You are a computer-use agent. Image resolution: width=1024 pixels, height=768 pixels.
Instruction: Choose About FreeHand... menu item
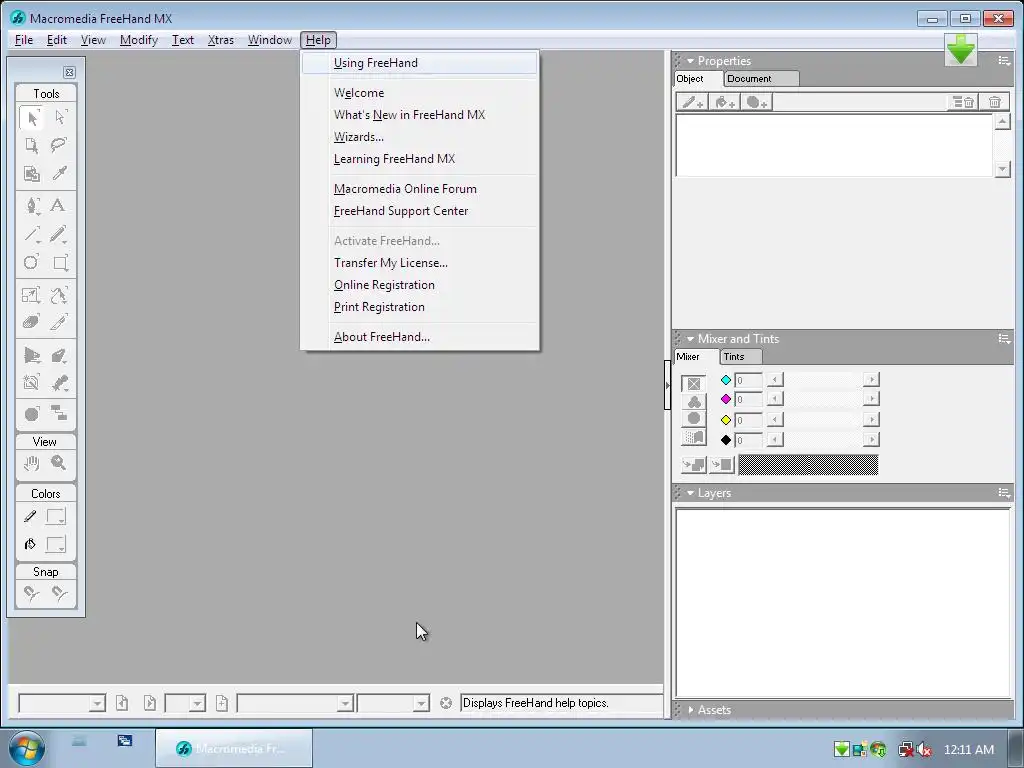click(x=420, y=337)
